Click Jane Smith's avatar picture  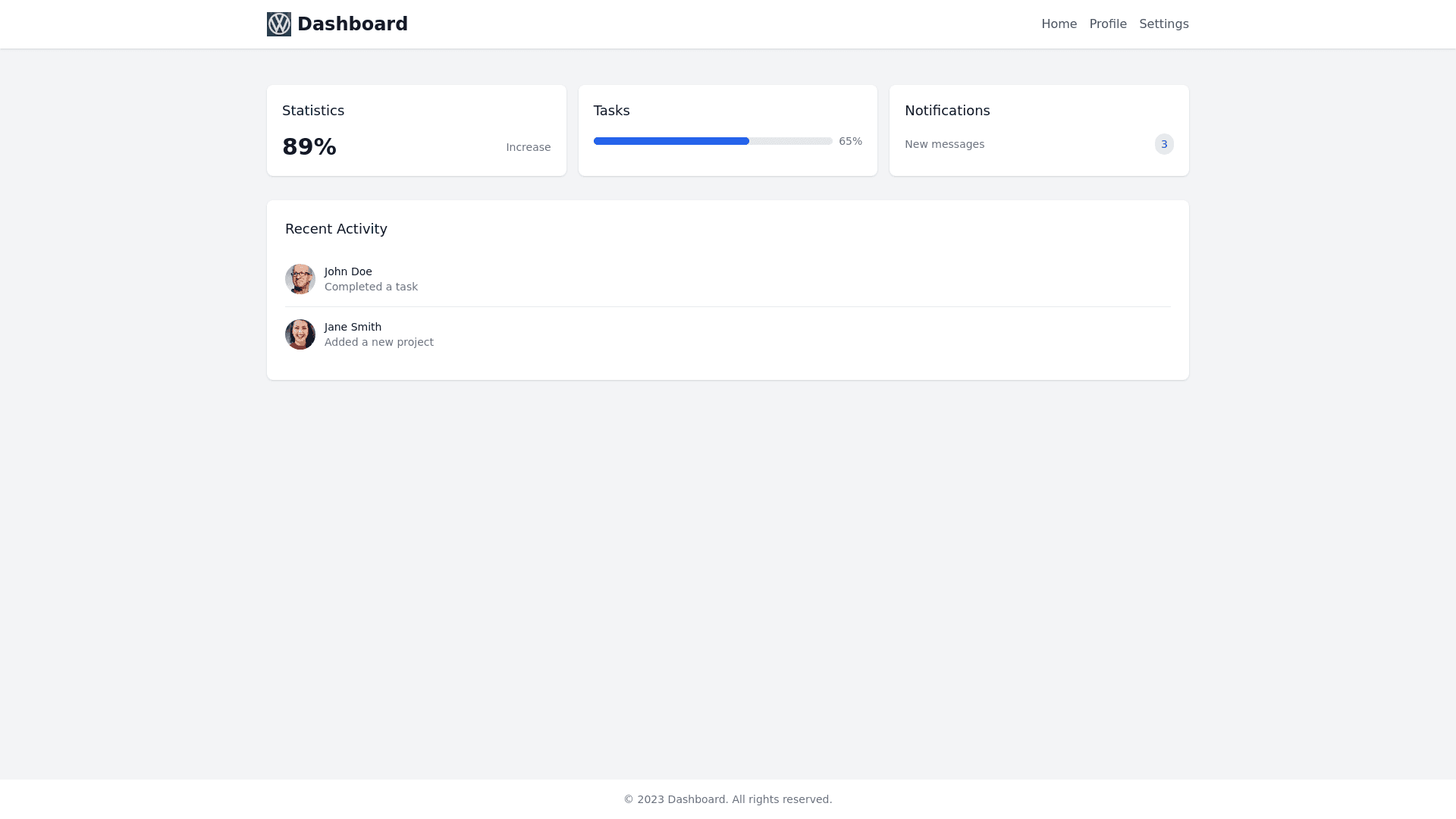coord(300,334)
